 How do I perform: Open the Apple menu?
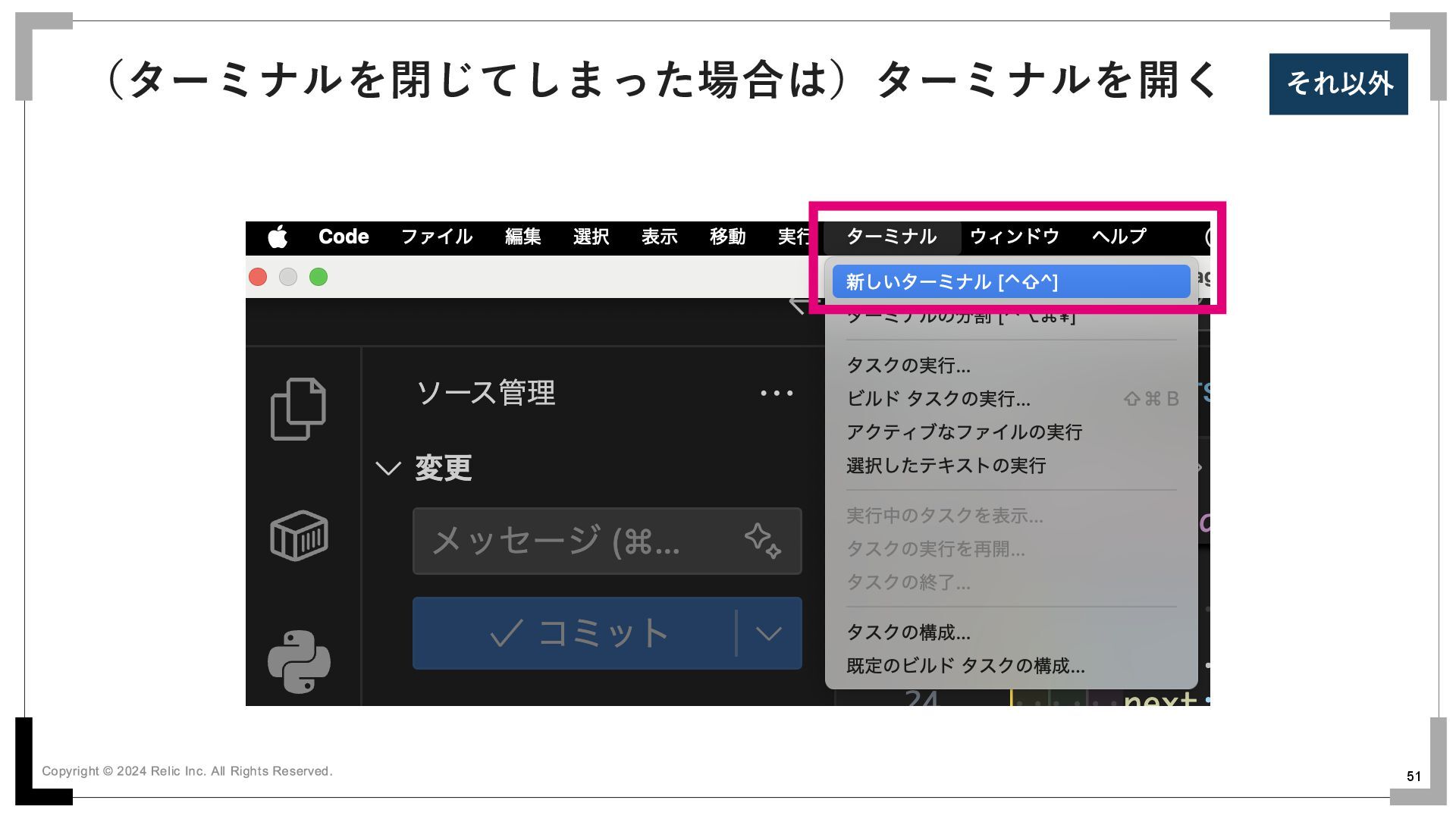point(278,237)
